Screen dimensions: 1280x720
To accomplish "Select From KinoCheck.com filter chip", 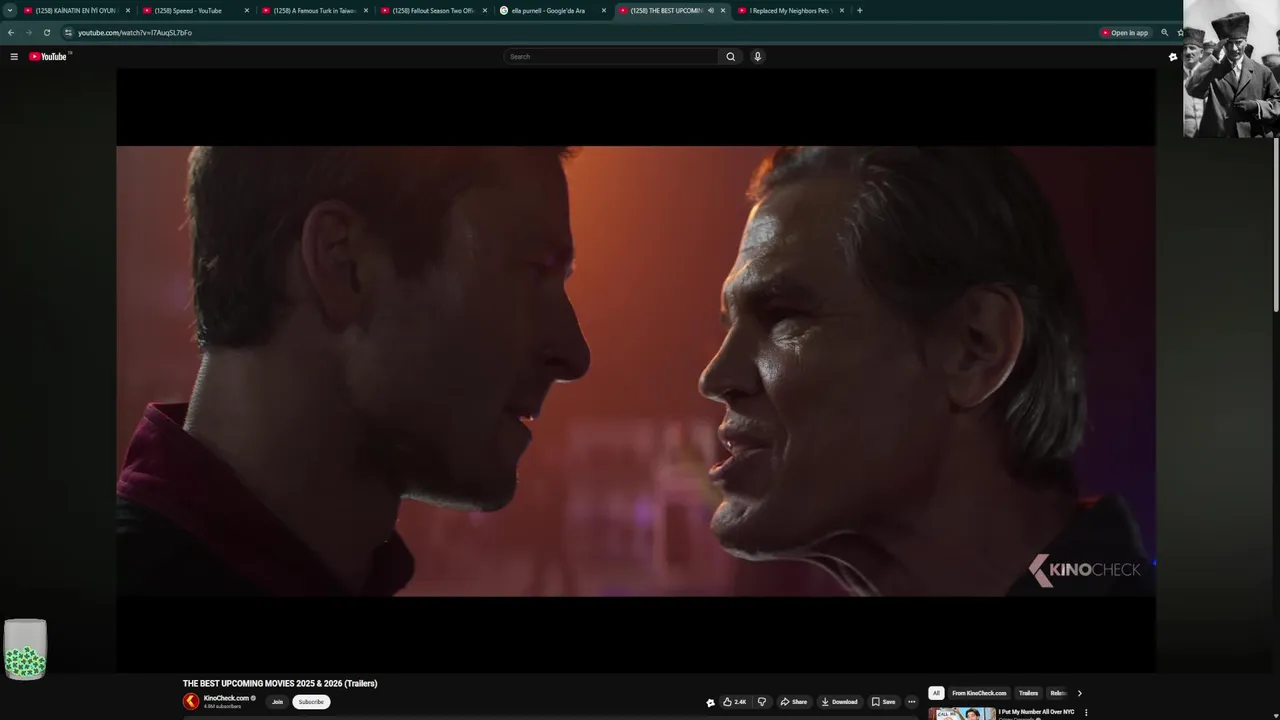I will pyautogui.click(x=979, y=693).
